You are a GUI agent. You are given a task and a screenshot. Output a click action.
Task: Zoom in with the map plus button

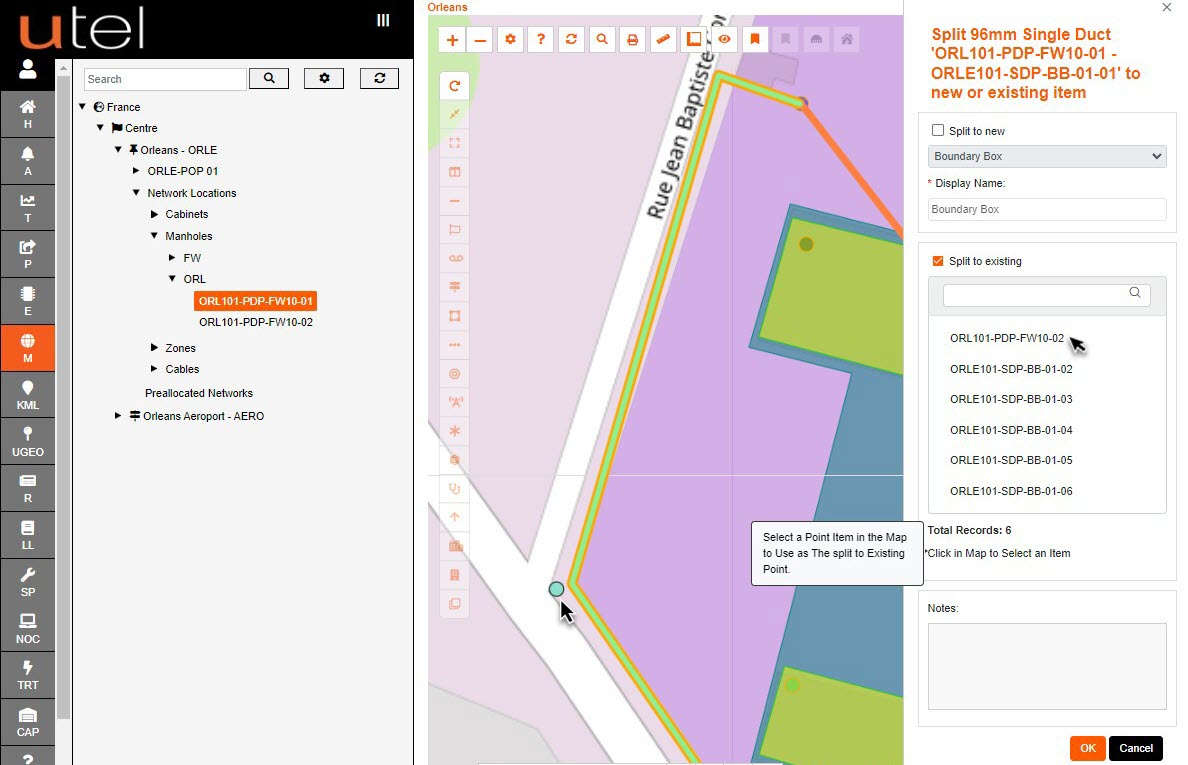[452, 39]
